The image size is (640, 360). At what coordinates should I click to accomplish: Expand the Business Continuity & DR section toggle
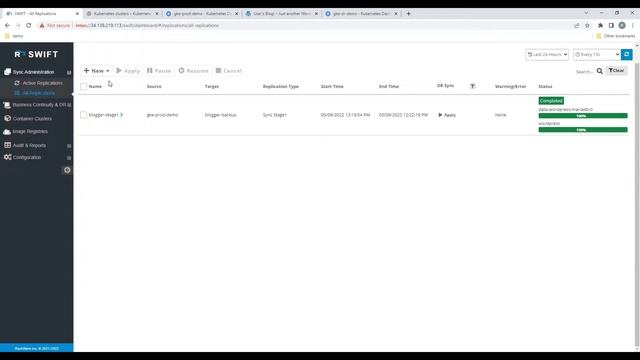(69, 105)
